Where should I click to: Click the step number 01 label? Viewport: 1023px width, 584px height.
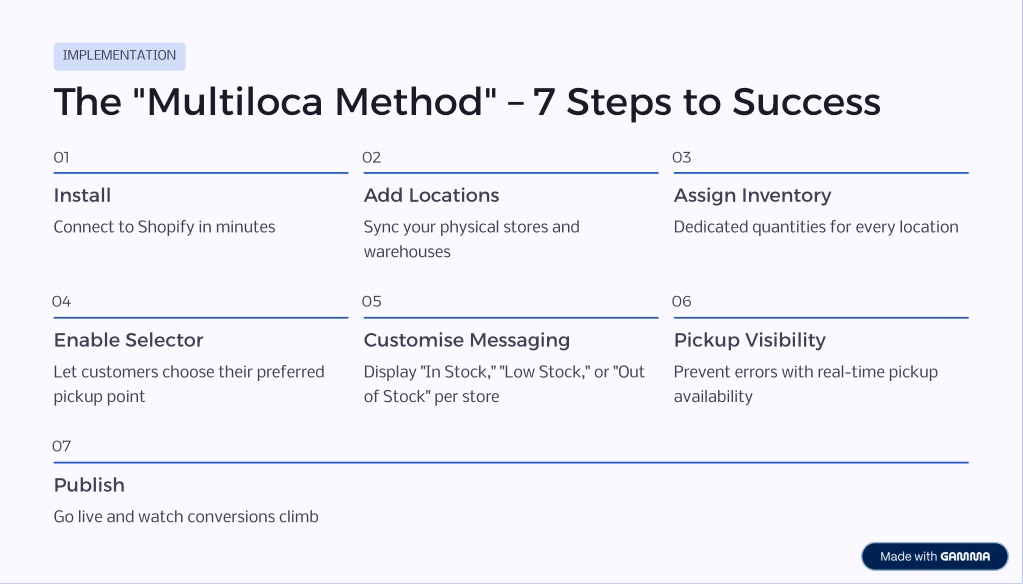(61, 157)
